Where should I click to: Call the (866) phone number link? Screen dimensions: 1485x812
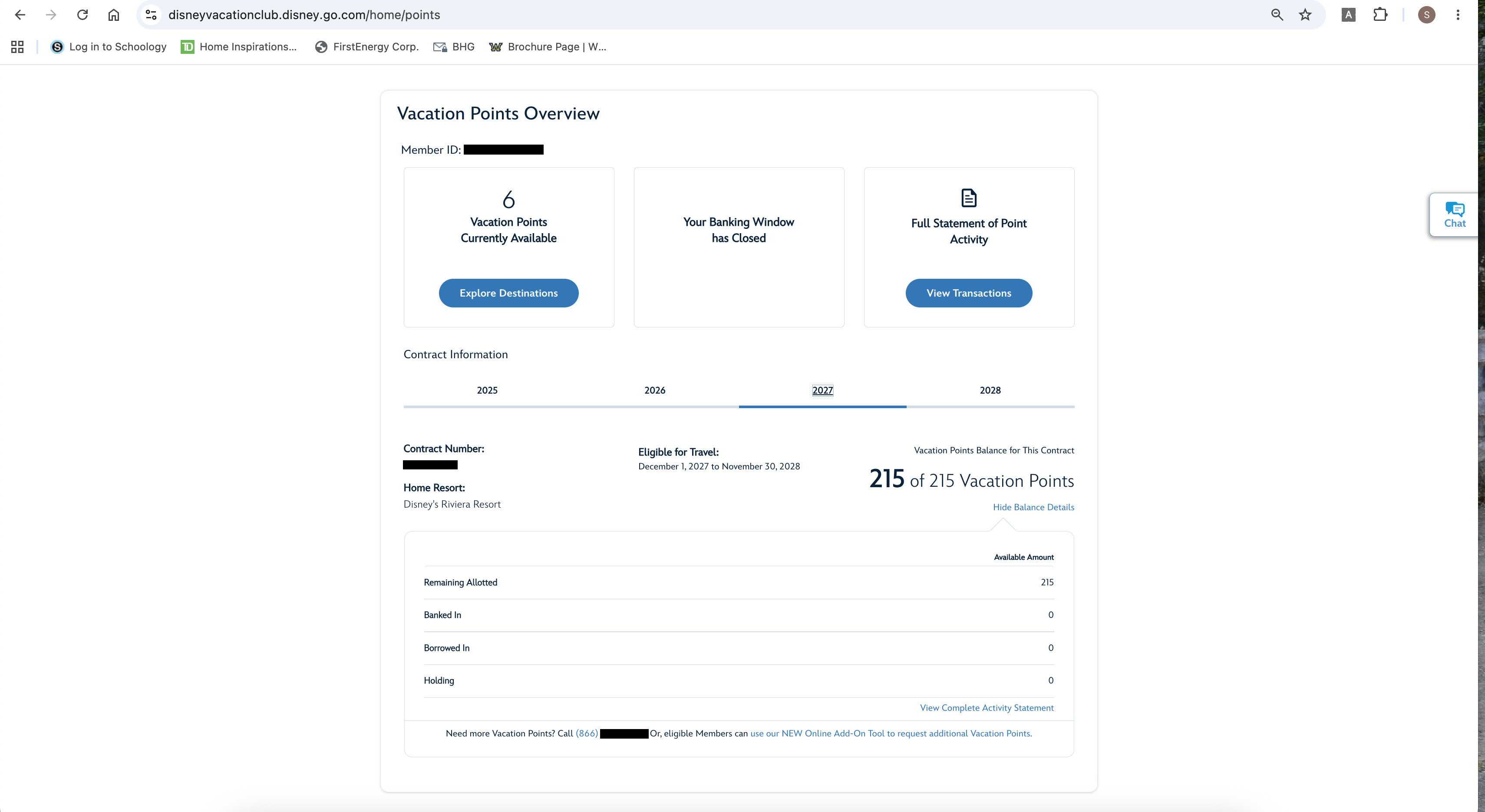click(x=587, y=733)
